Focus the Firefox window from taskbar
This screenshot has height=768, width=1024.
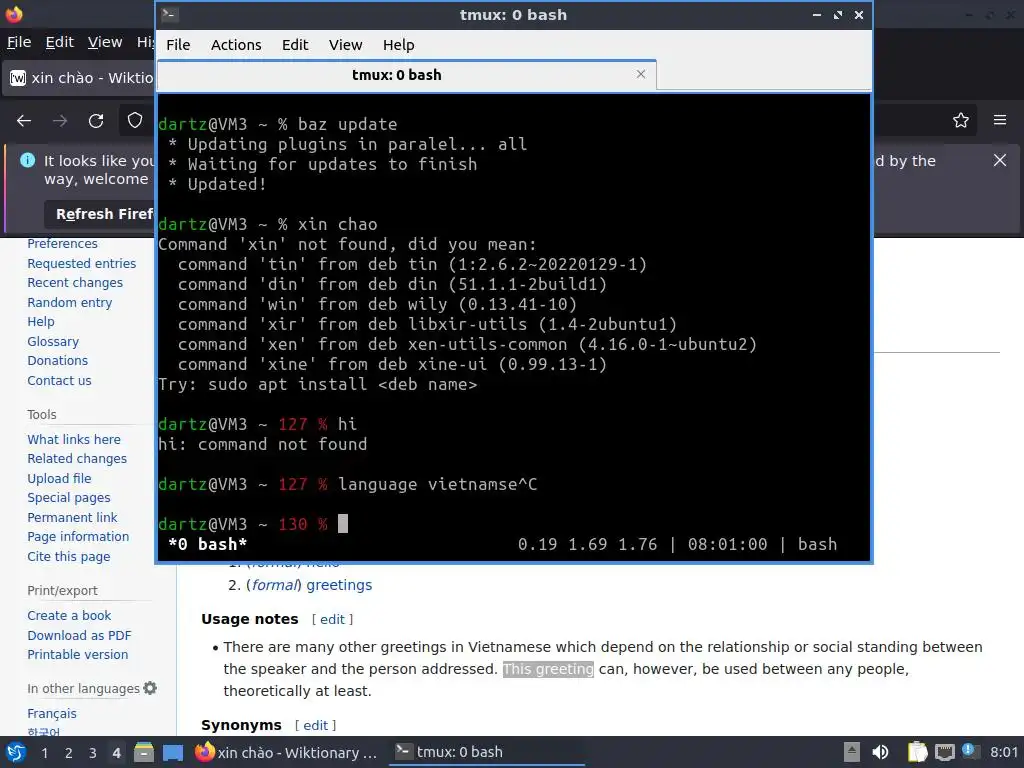(x=287, y=752)
